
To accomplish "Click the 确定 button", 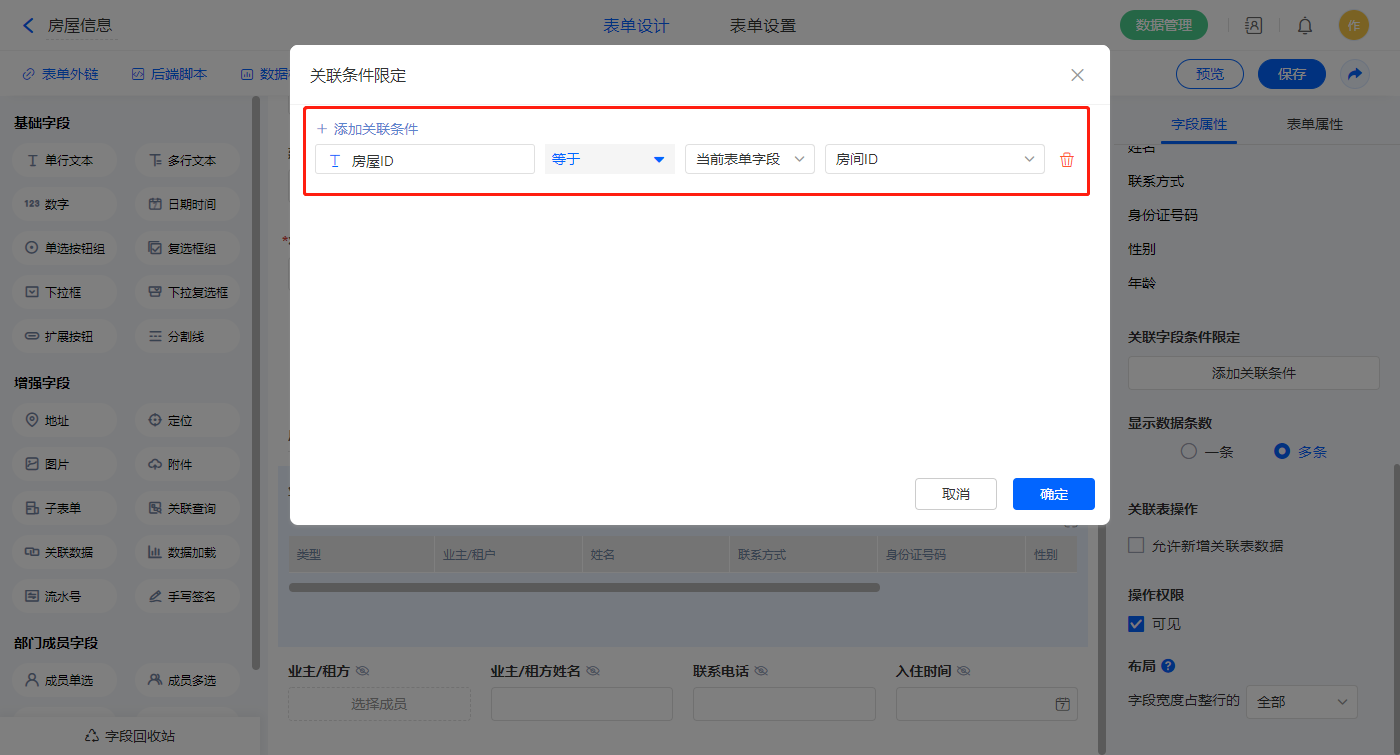I will coord(1053,494).
